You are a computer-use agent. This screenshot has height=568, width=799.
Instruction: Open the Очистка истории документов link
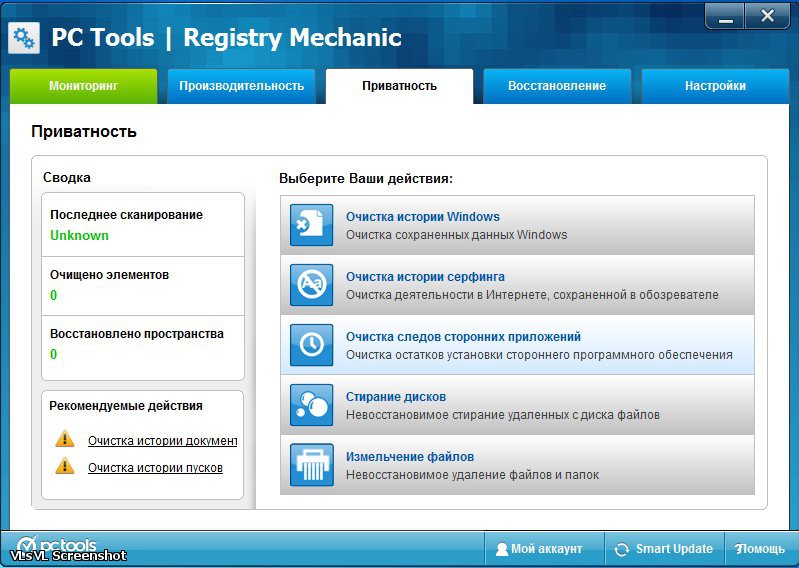(162, 441)
